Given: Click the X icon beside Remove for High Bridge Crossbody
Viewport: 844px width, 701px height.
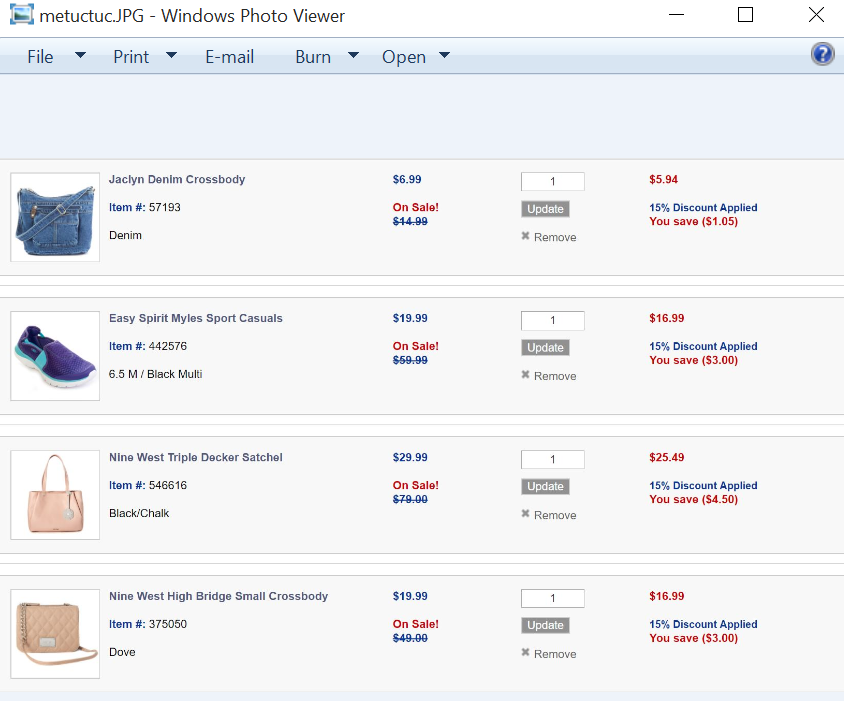Looking at the screenshot, I should pyautogui.click(x=525, y=653).
